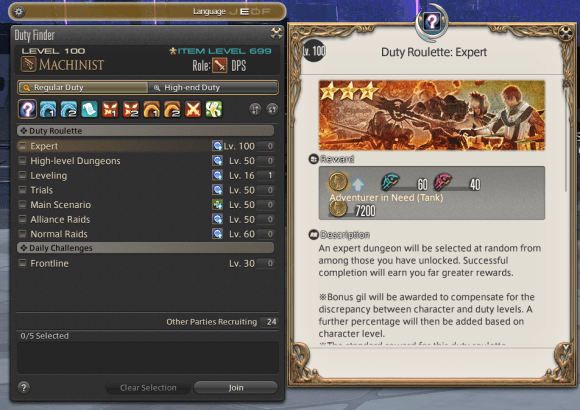
Task: Click the Join button
Action: pyautogui.click(x=236, y=387)
